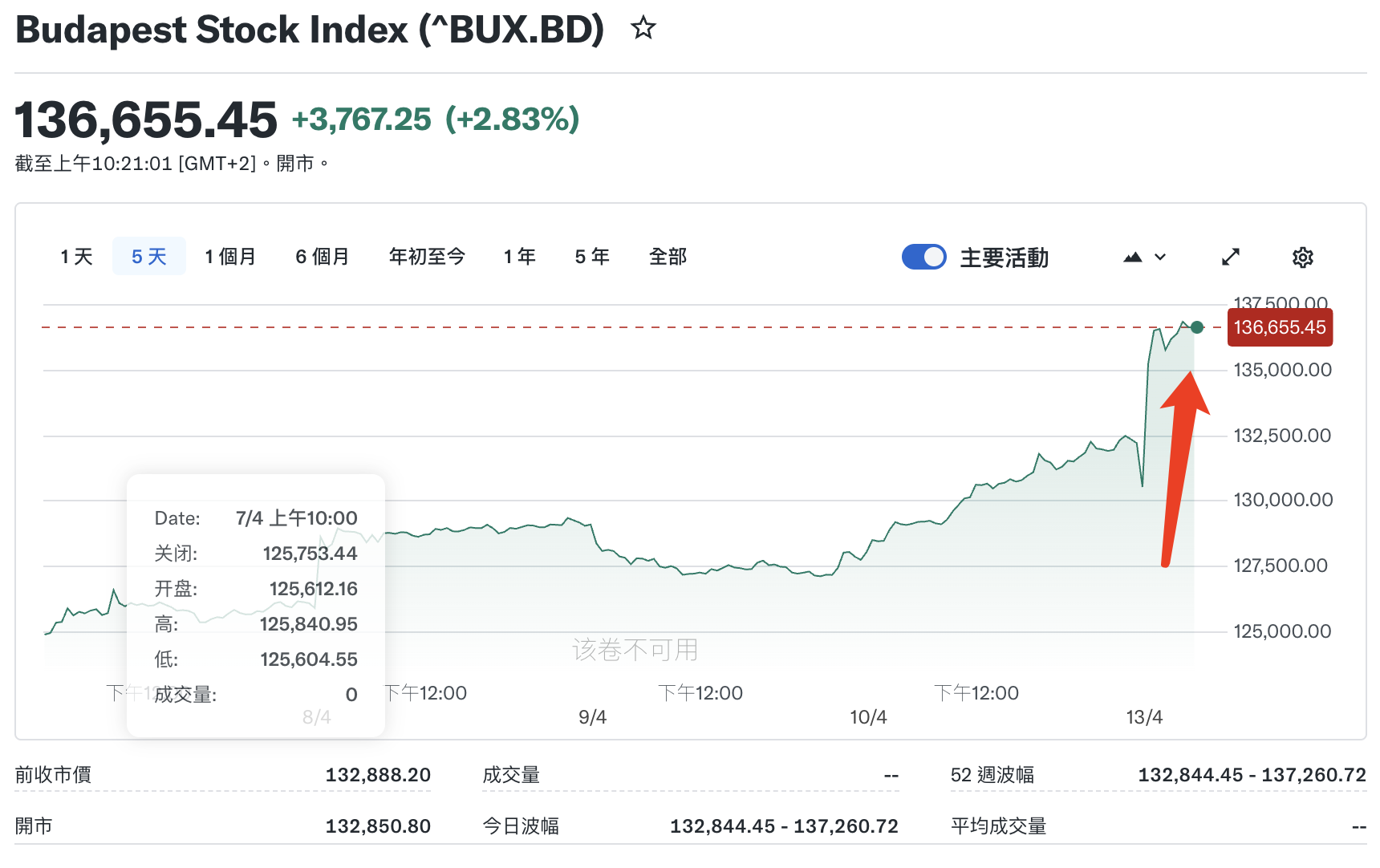
Task: Click the 前收市價 label
Action: click(53, 775)
